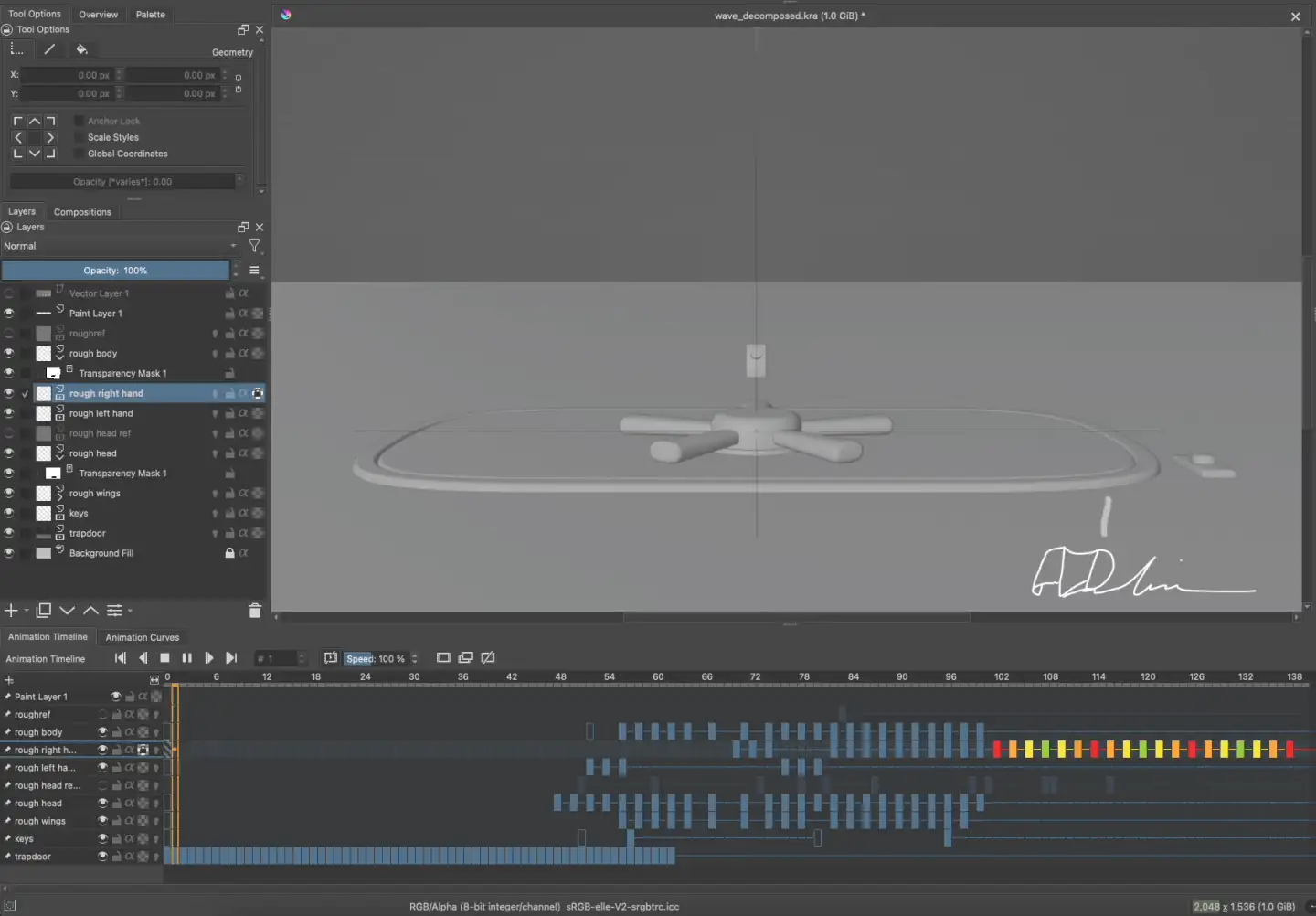Step the layer Opacity spinner arrows
1316x916 pixels.
(x=235, y=271)
